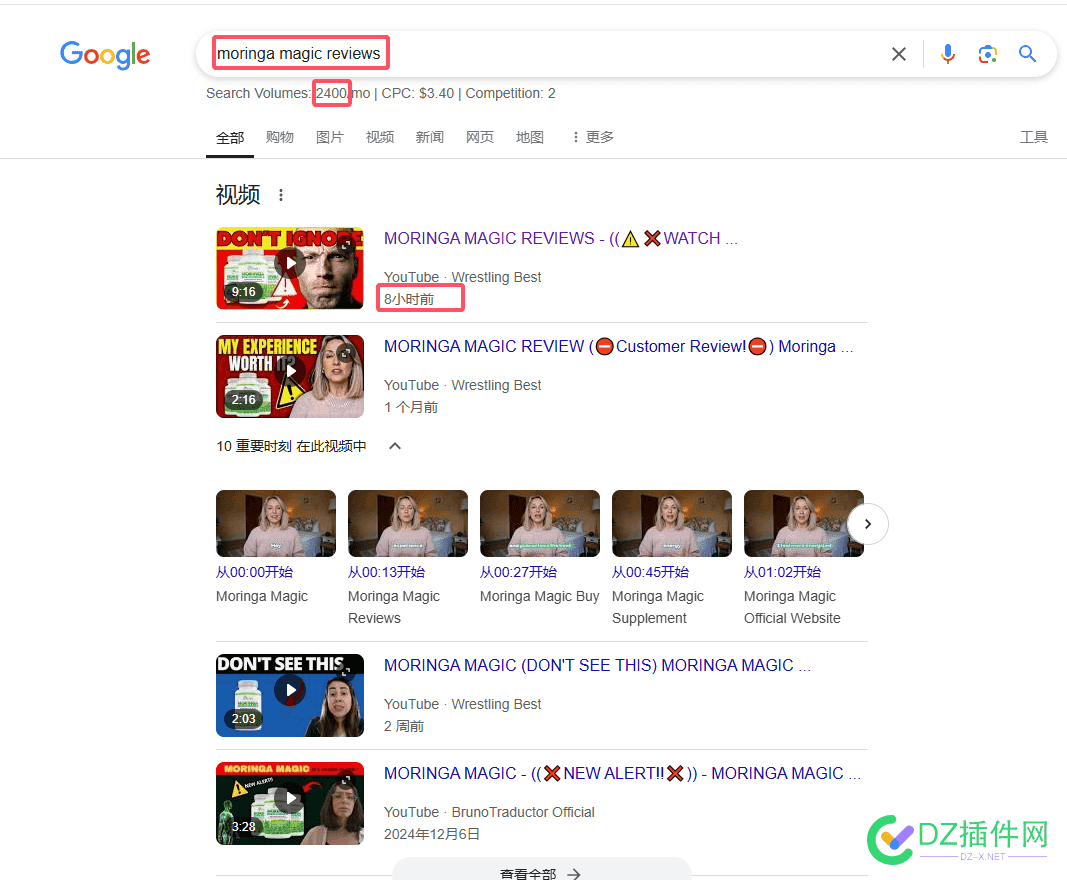Start voice search via microphone icon

(947, 54)
